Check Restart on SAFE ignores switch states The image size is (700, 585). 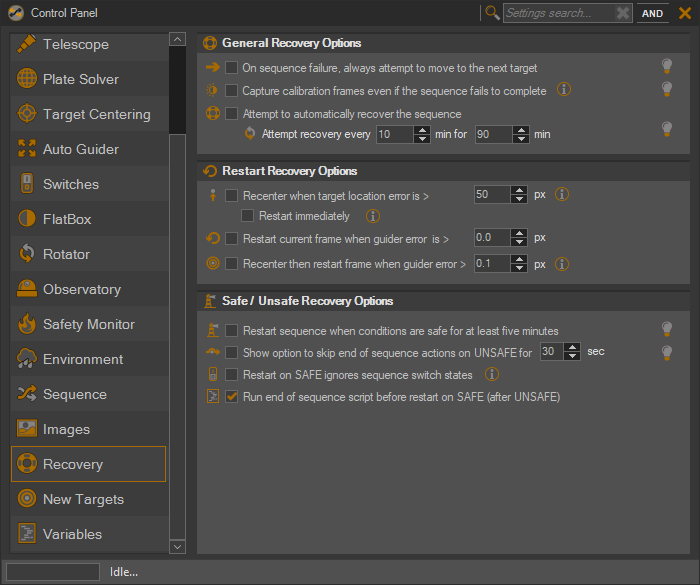pyautogui.click(x=231, y=374)
